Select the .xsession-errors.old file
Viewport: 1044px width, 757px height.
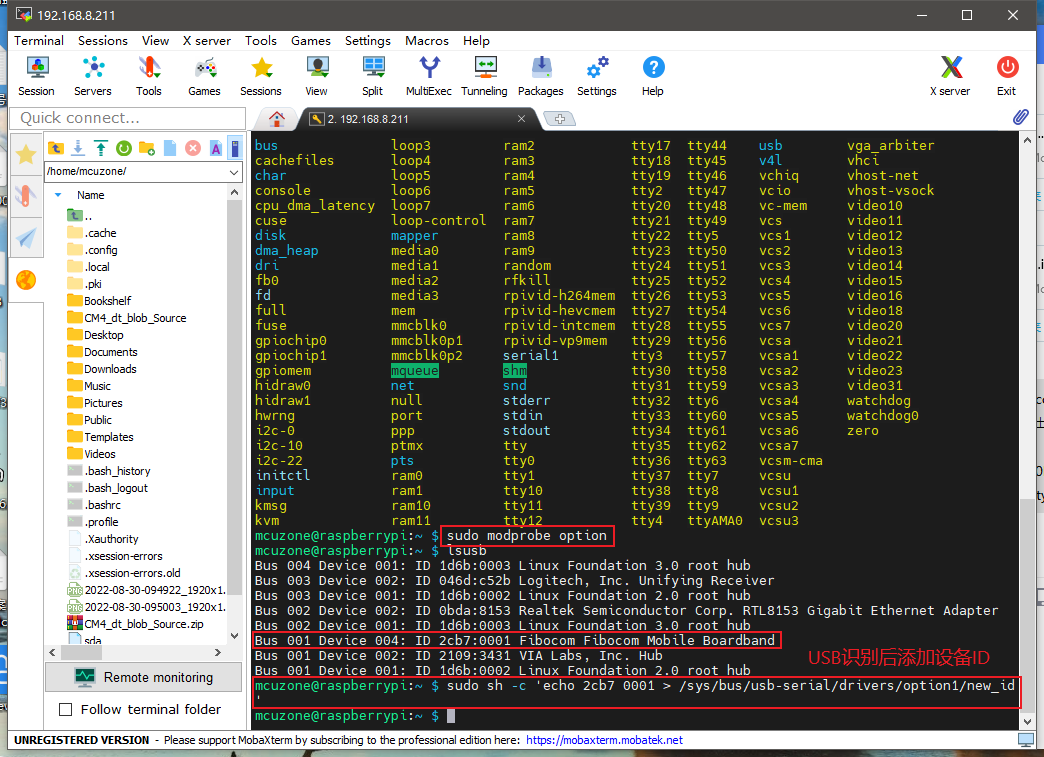click(x=124, y=573)
